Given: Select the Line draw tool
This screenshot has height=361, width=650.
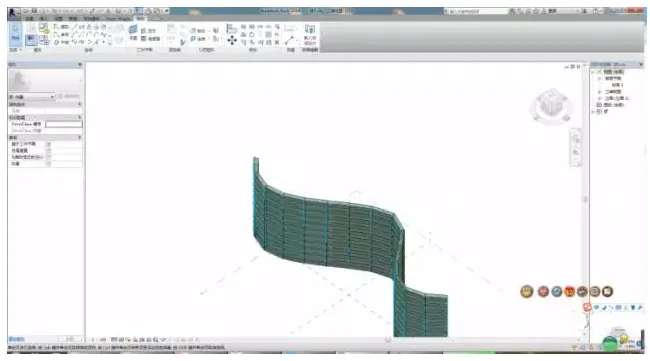Looking at the screenshot, I should 75,27.
